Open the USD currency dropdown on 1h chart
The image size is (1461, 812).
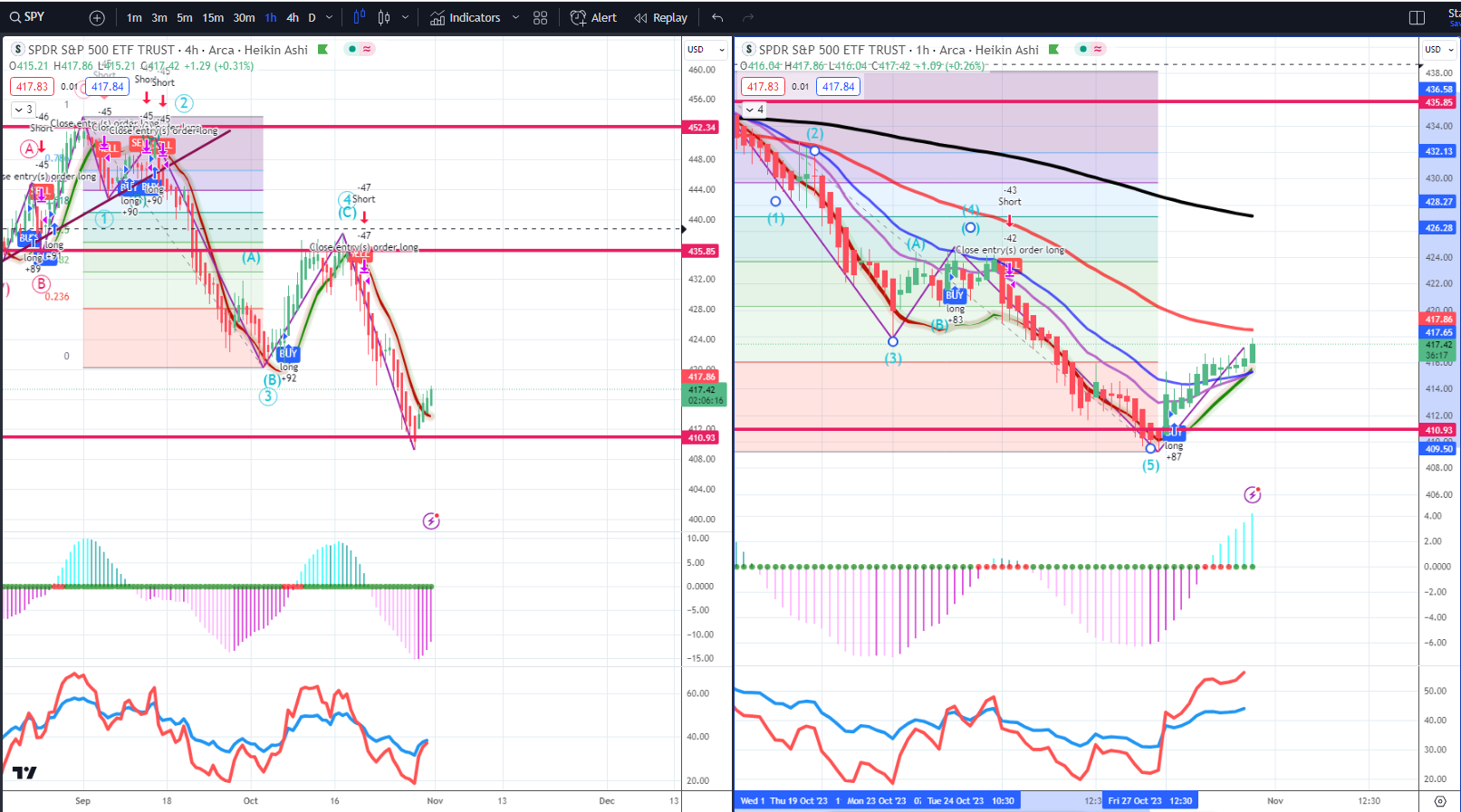coord(1439,50)
